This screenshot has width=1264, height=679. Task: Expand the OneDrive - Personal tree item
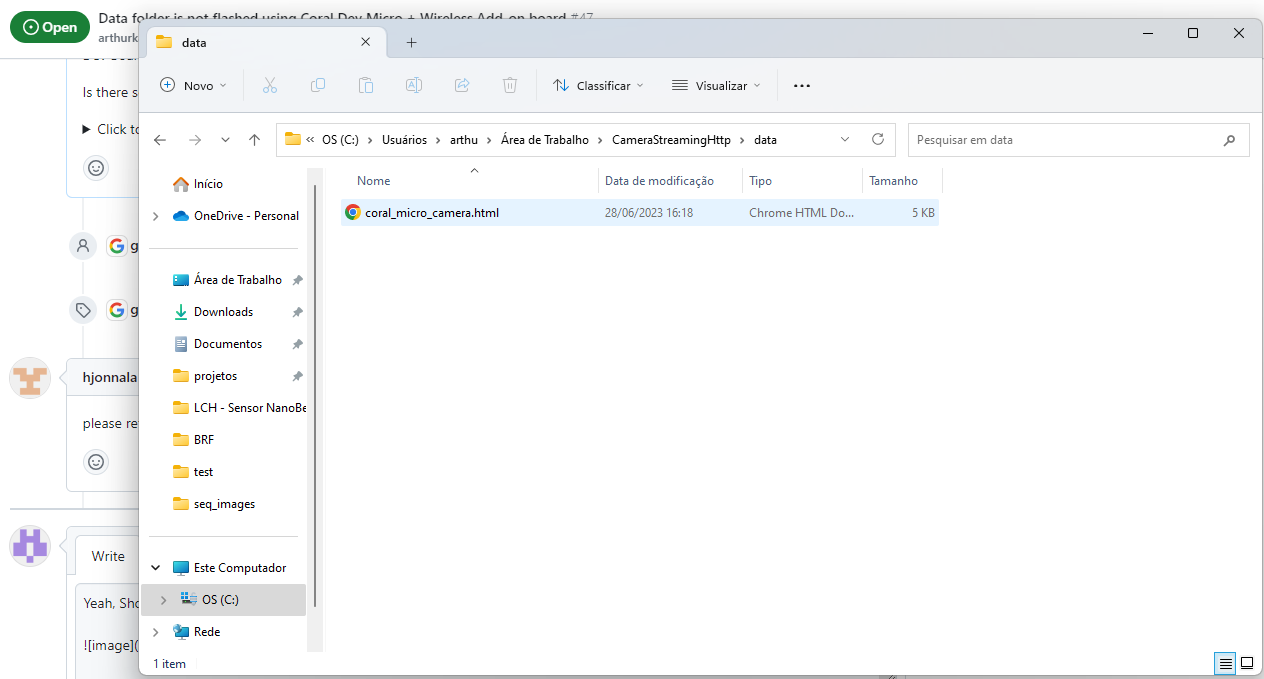click(x=155, y=215)
